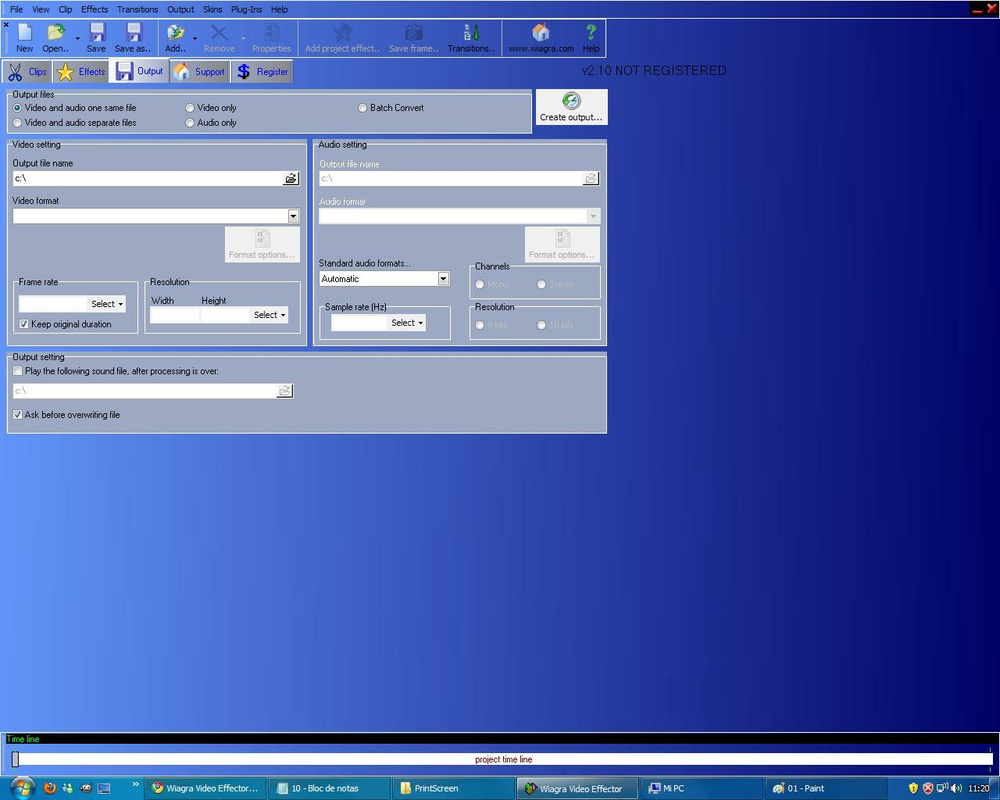Viewport: 1000px width, 800px height.
Task: Click the New project toolbar icon
Action: 25,38
